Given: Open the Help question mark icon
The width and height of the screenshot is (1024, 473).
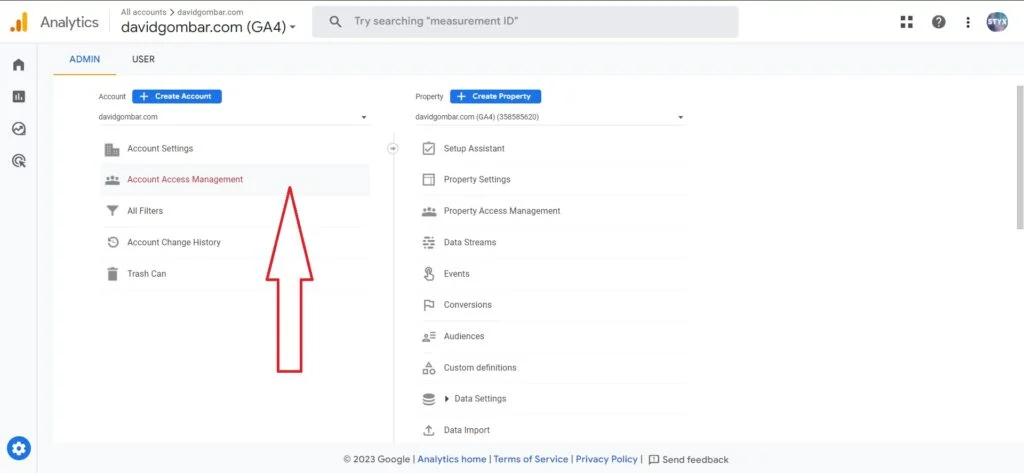Looking at the screenshot, I should coord(938,22).
